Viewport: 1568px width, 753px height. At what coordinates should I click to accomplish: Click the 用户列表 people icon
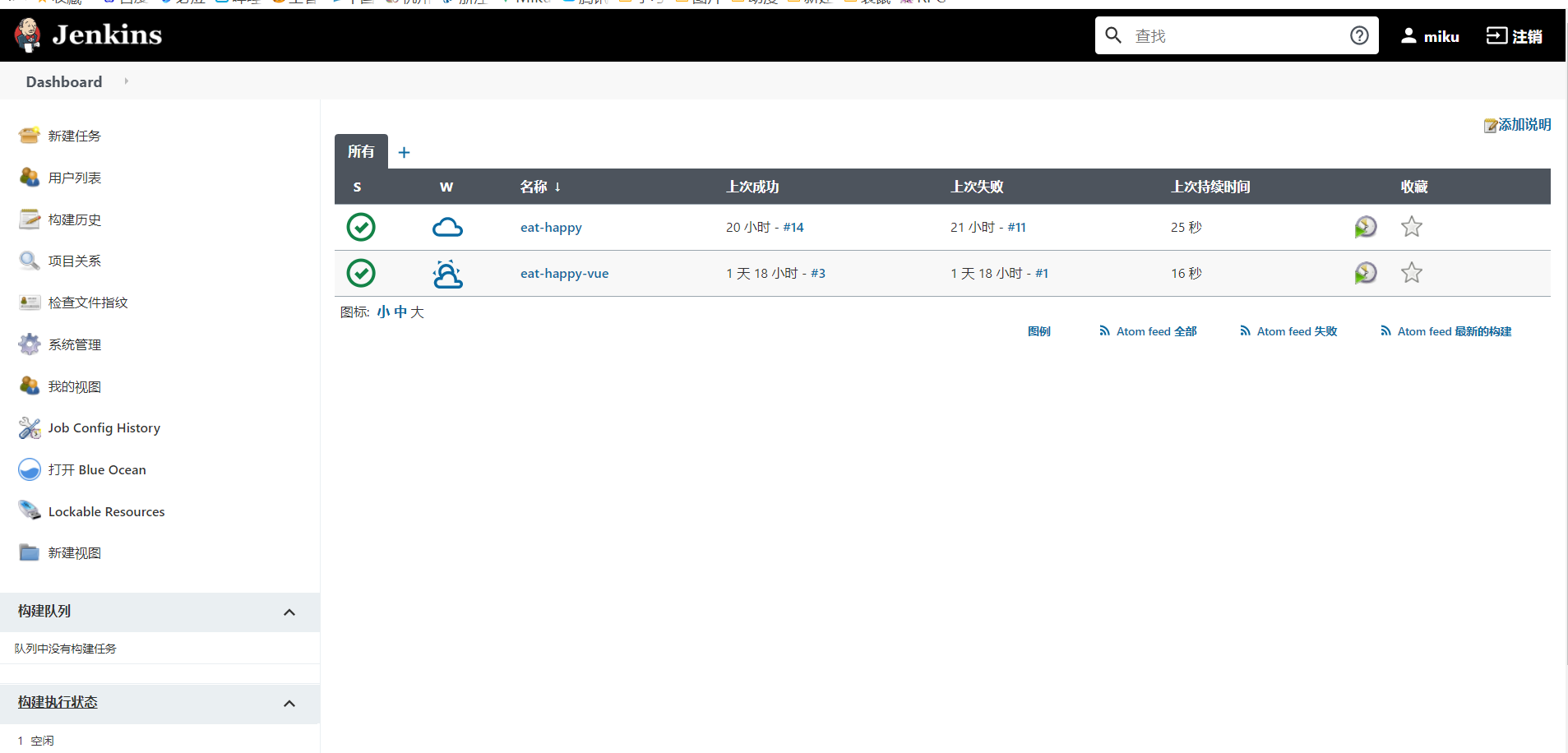point(30,178)
